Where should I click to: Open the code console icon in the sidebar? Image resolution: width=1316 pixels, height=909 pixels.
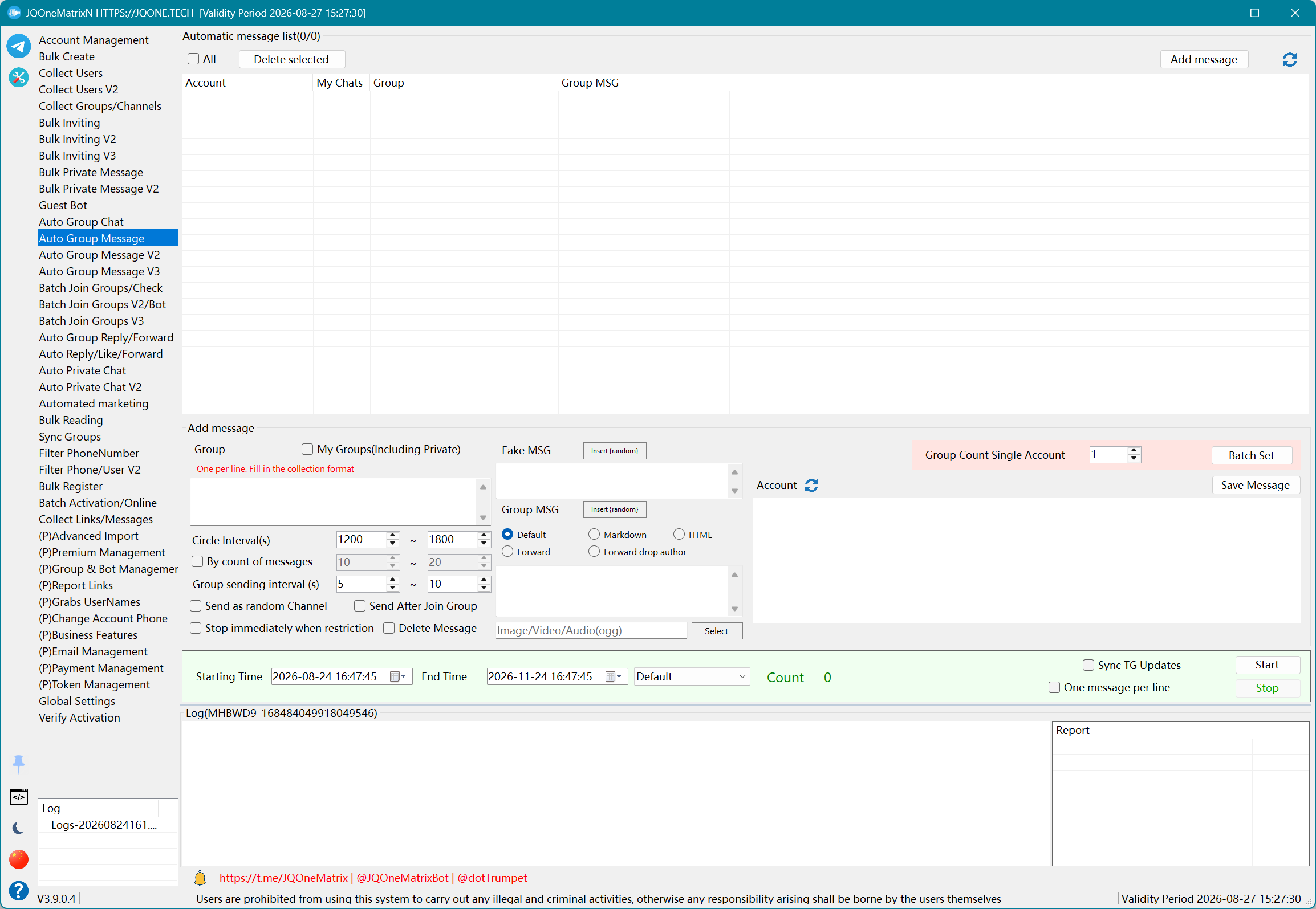[x=18, y=797]
